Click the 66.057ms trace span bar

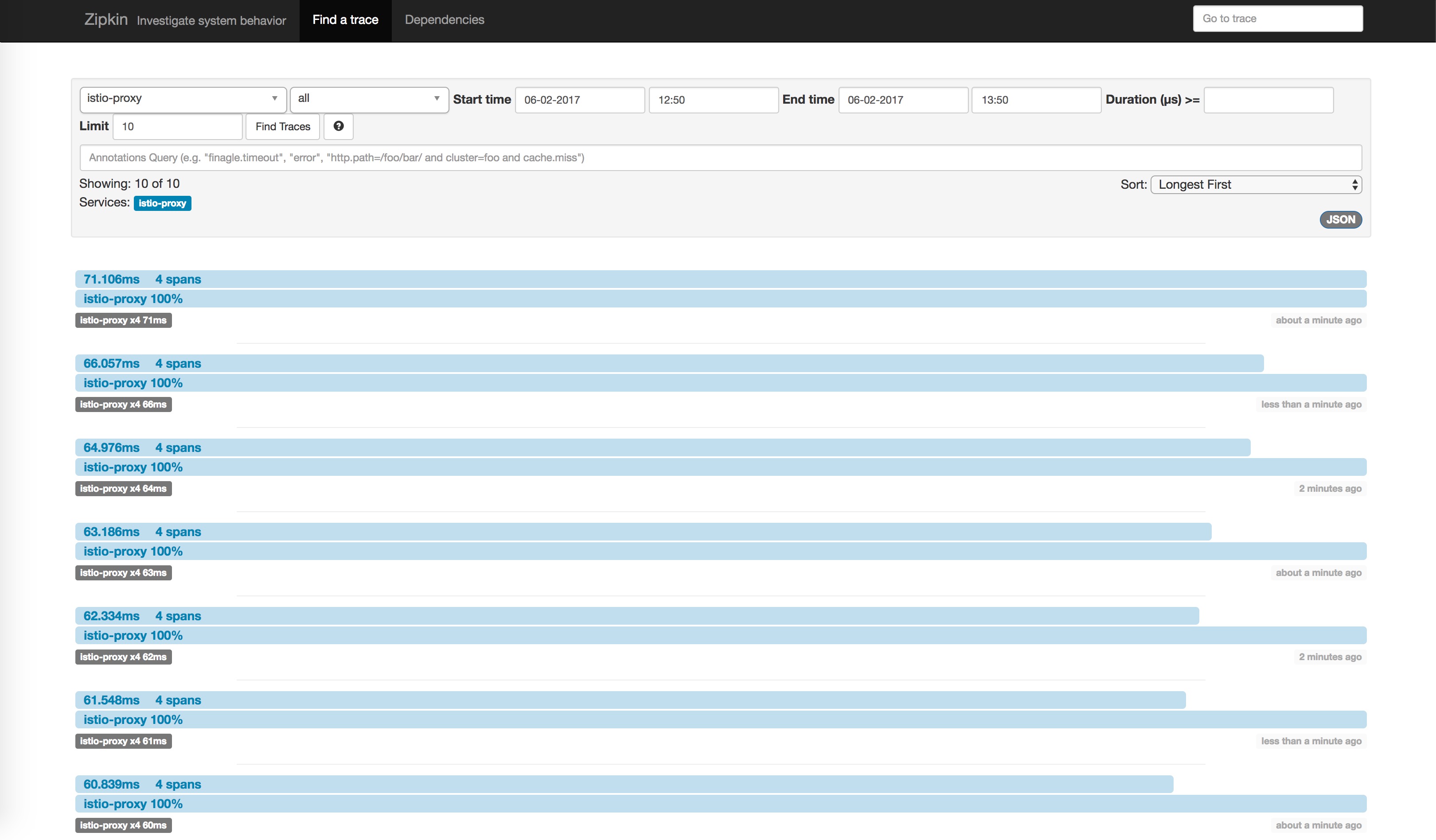pos(671,363)
